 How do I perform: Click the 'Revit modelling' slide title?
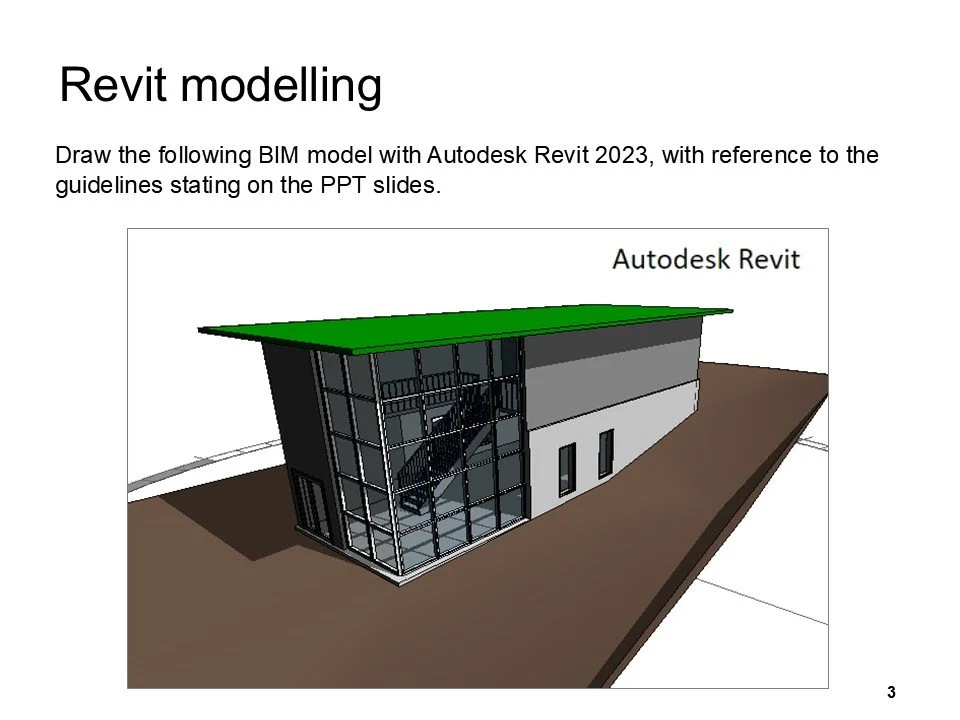coord(220,85)
